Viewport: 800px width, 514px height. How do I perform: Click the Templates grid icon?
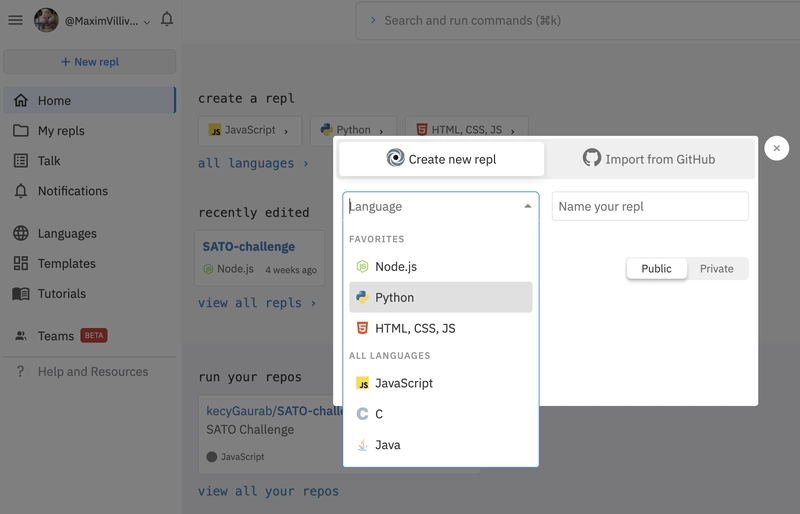click(x=20, y=263)
